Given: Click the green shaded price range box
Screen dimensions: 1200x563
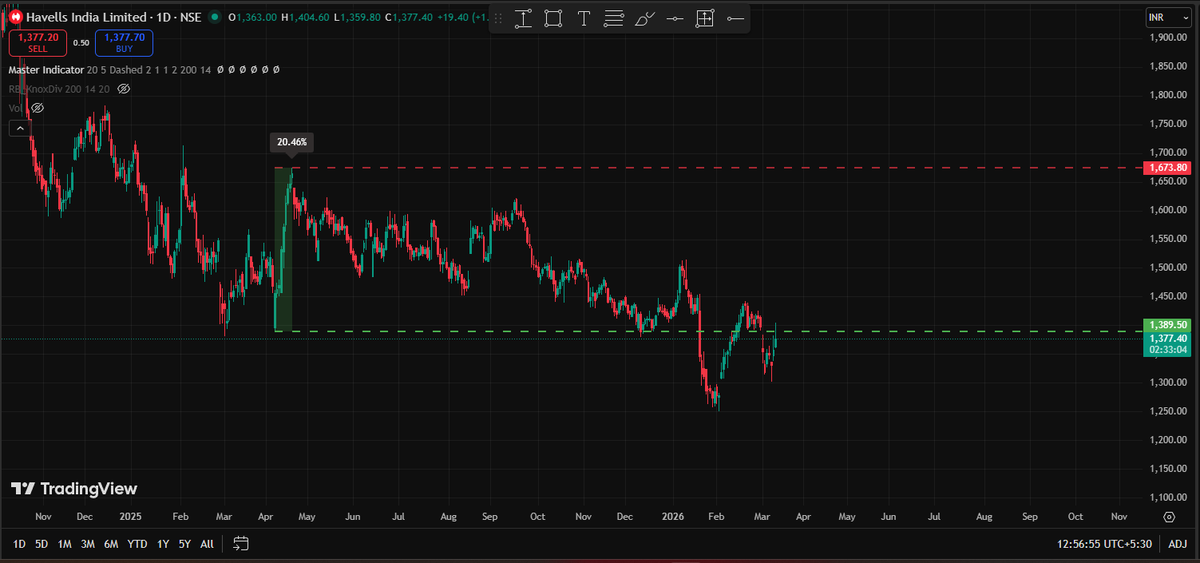Looking at the screenshot, I should pos(283,249).
